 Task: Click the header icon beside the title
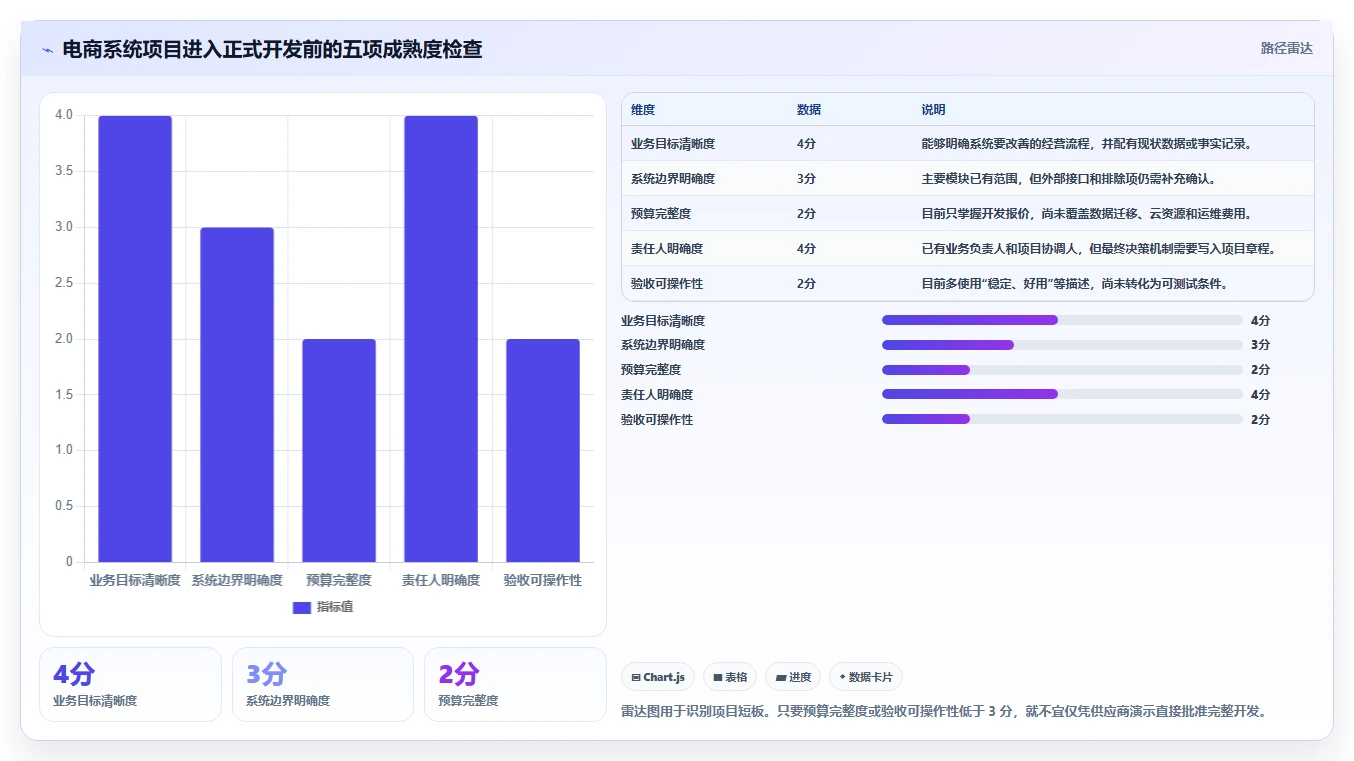click(x=47, y=49)
